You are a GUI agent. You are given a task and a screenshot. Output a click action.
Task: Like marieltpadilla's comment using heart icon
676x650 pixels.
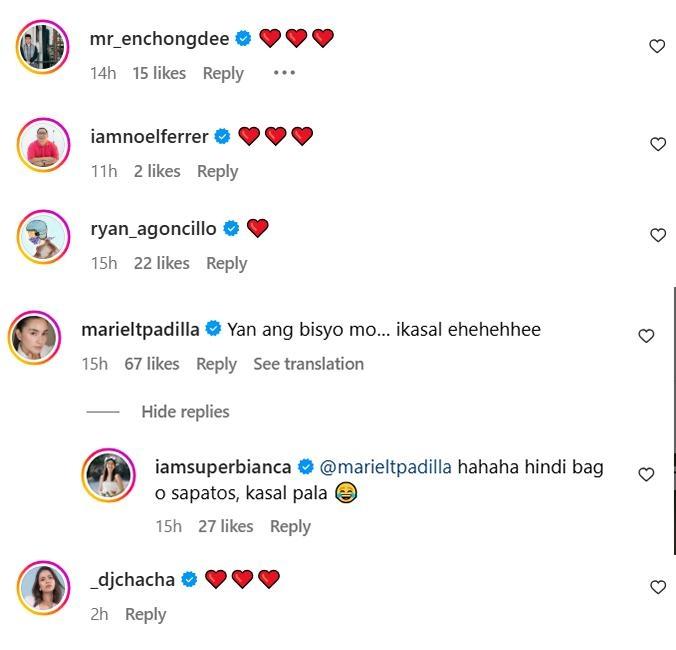tap(646, 336)
